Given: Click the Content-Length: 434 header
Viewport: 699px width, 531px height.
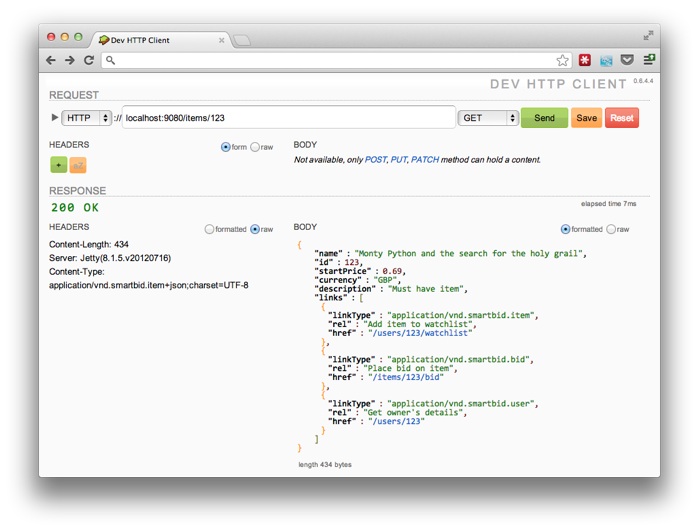Looking at the screenshot, I should (x=89, y=244).
